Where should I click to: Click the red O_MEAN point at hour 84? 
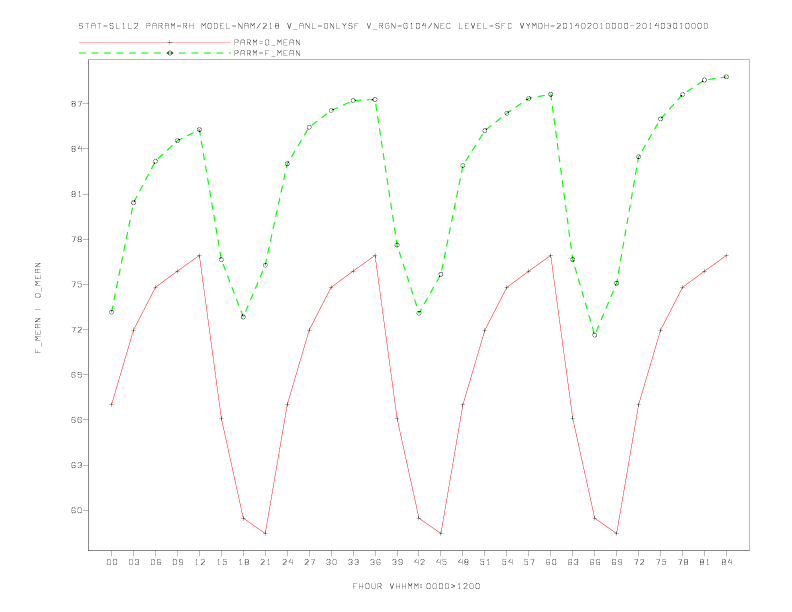point(726,256)
